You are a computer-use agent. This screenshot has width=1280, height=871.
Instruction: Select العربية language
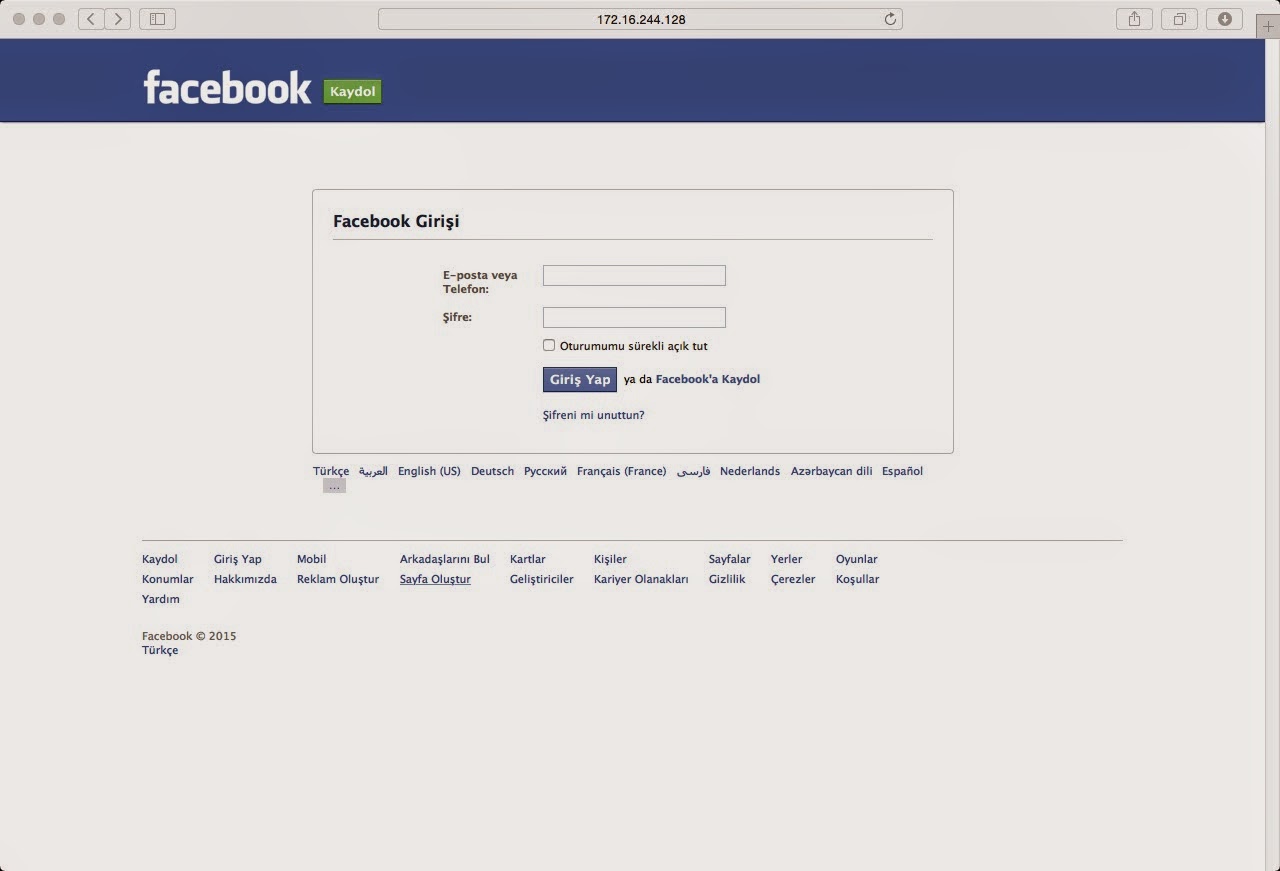point(373,471)
